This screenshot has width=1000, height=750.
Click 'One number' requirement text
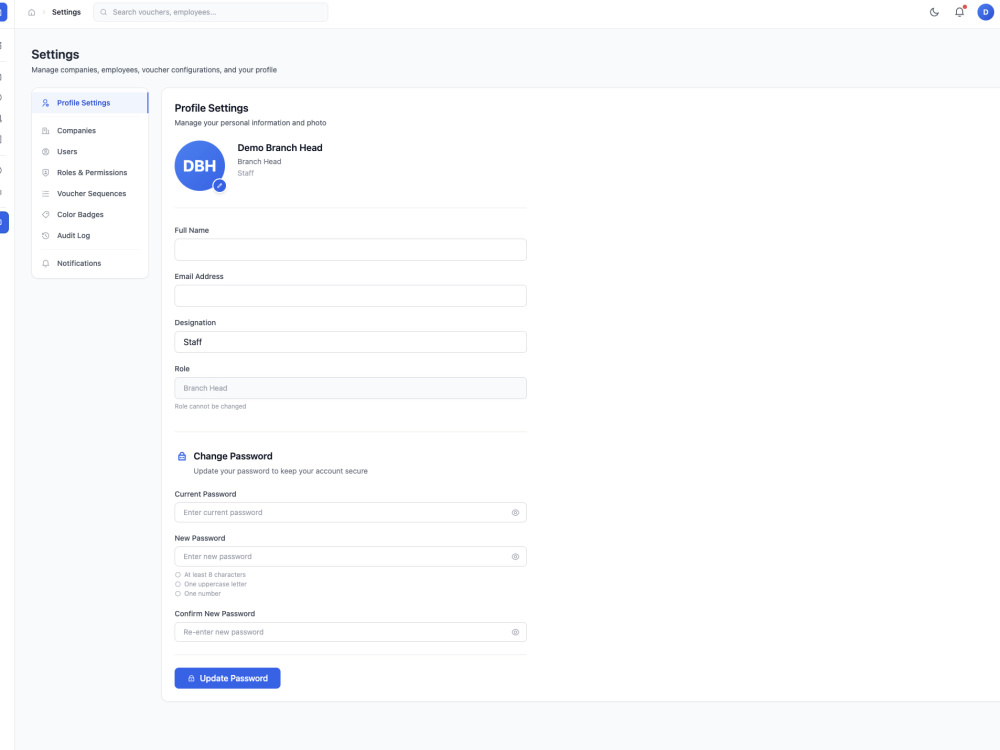coord(203,594)
